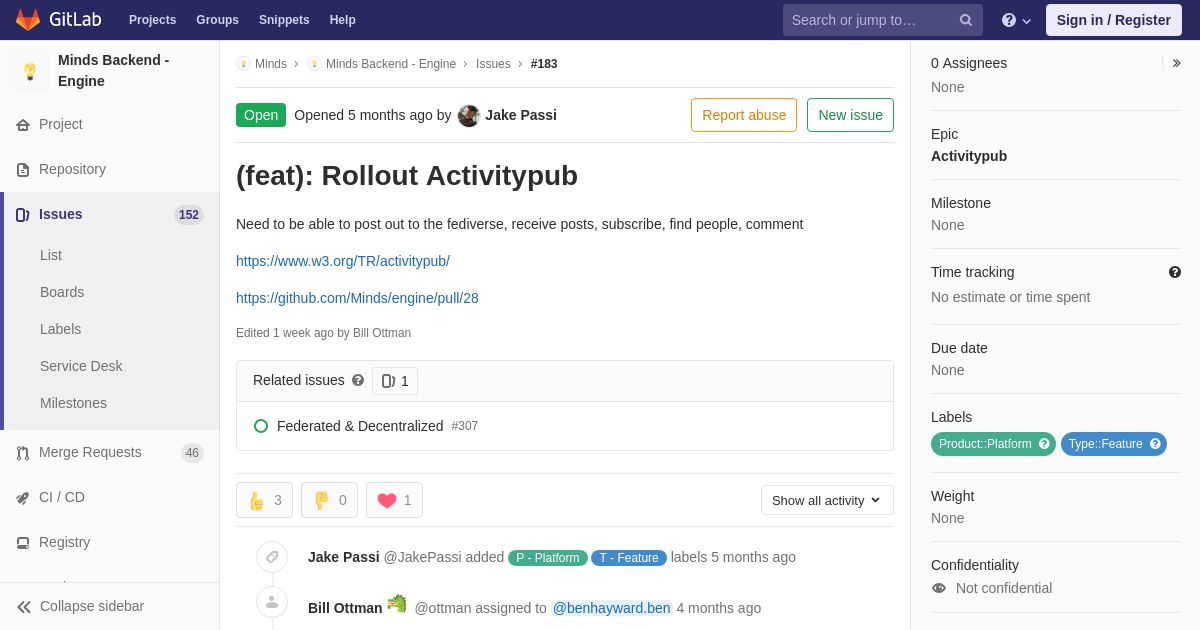Viewport: 1200px width, 630px height.
Task: Click the Minds Backend - Engine breadcrumb link
Action: [391, 64]
